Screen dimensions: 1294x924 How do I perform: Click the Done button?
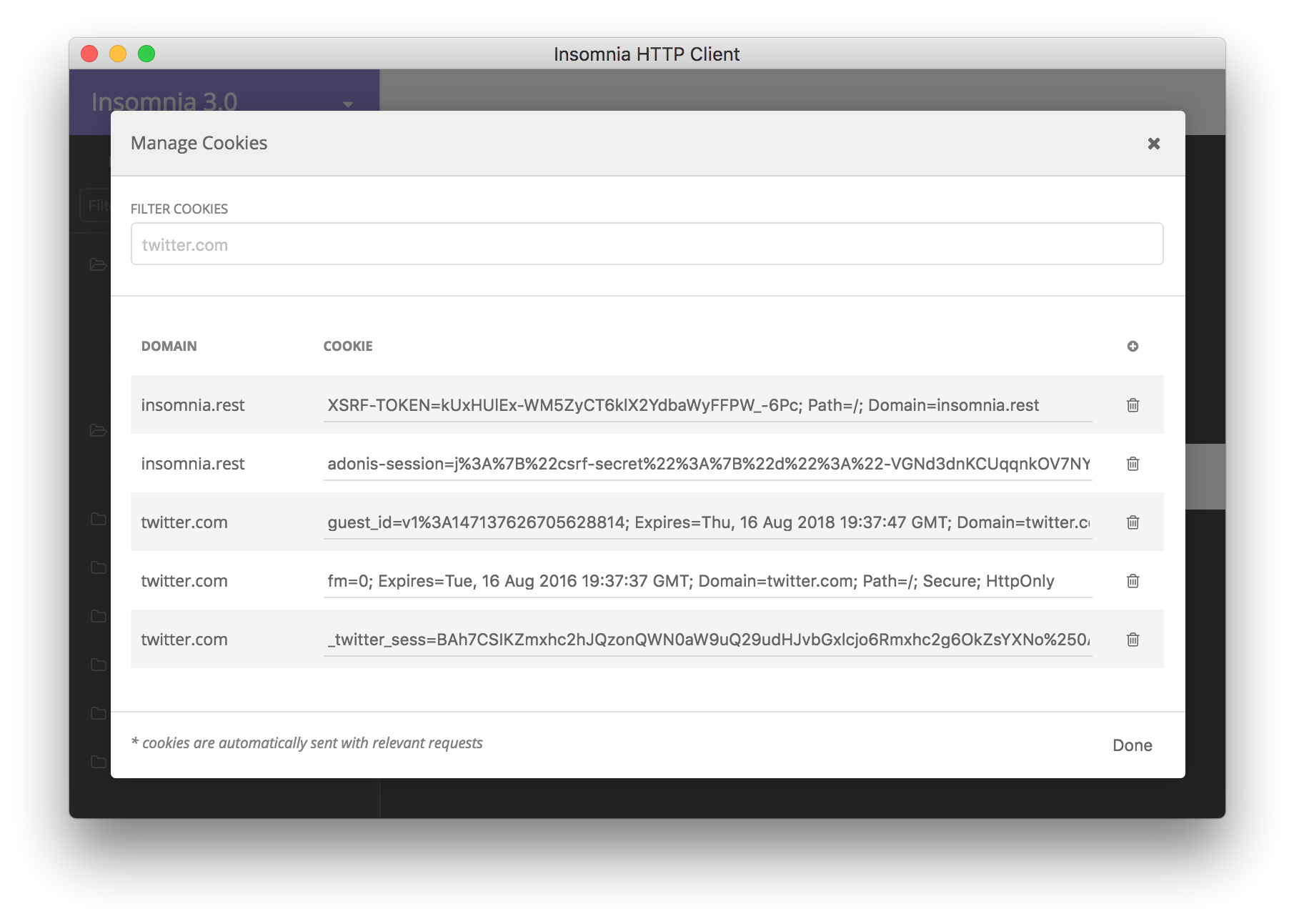[x=1133, y=745]
